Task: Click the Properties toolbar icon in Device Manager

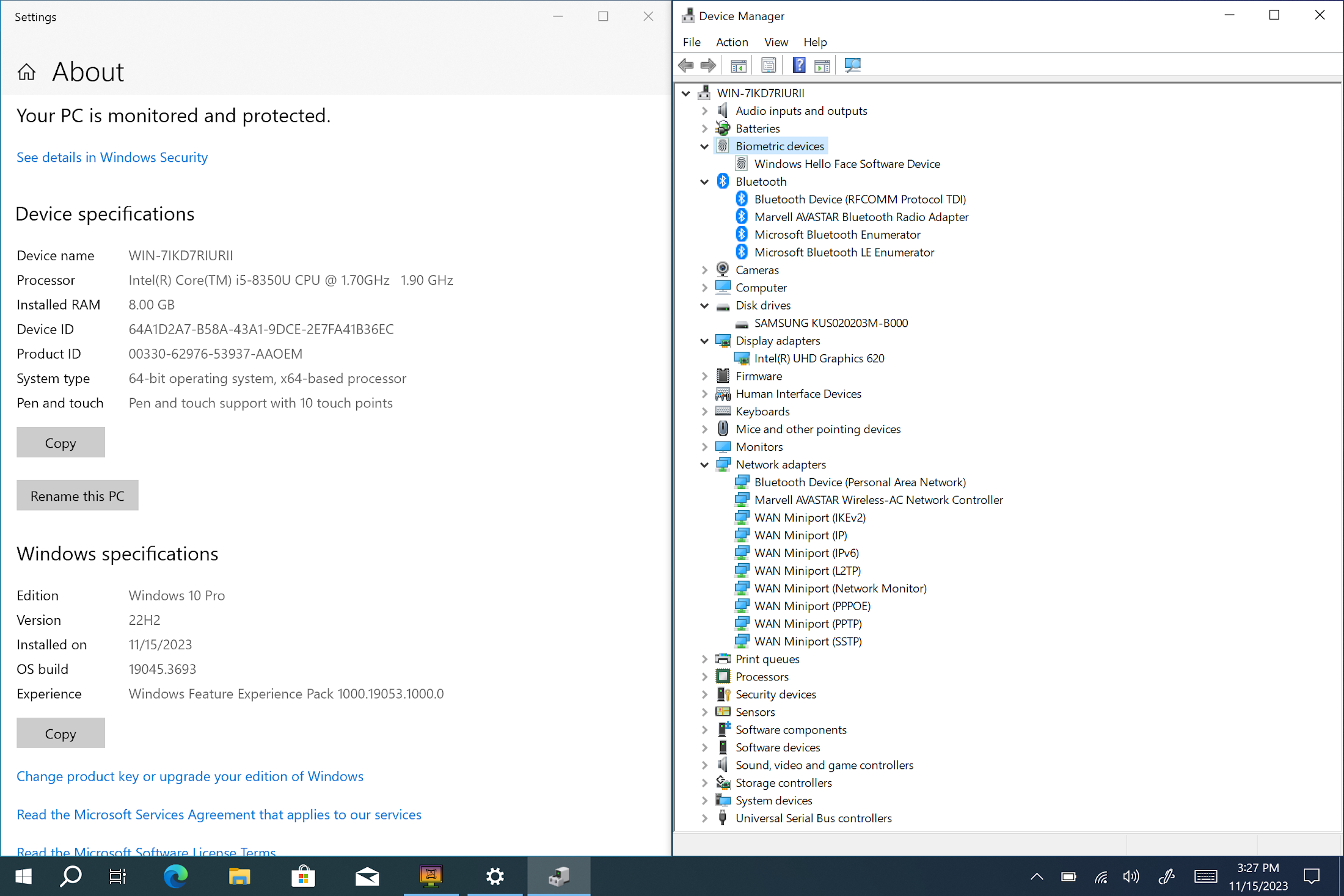Action: click(x=769, y=65)
